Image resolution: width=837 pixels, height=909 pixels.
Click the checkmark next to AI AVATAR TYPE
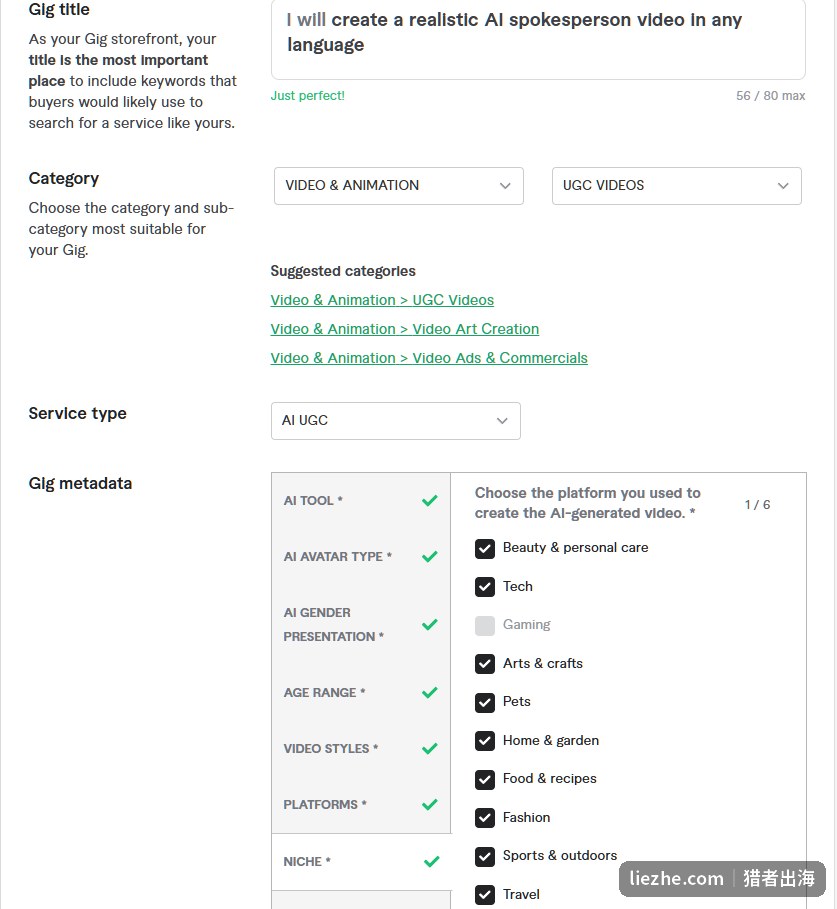pyautogui.click(x=430, y=557)
